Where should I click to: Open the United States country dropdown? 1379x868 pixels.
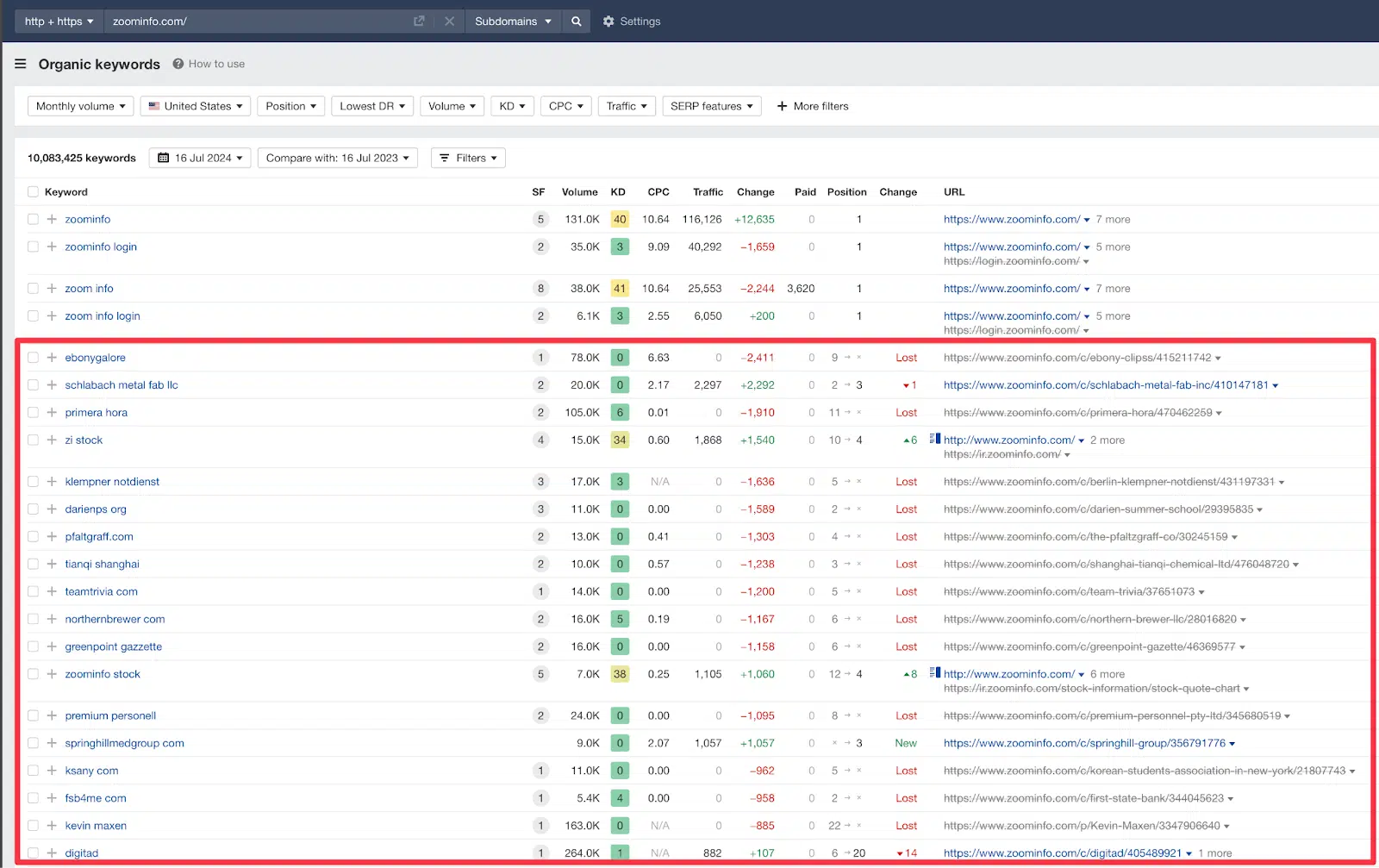point(196,106)
